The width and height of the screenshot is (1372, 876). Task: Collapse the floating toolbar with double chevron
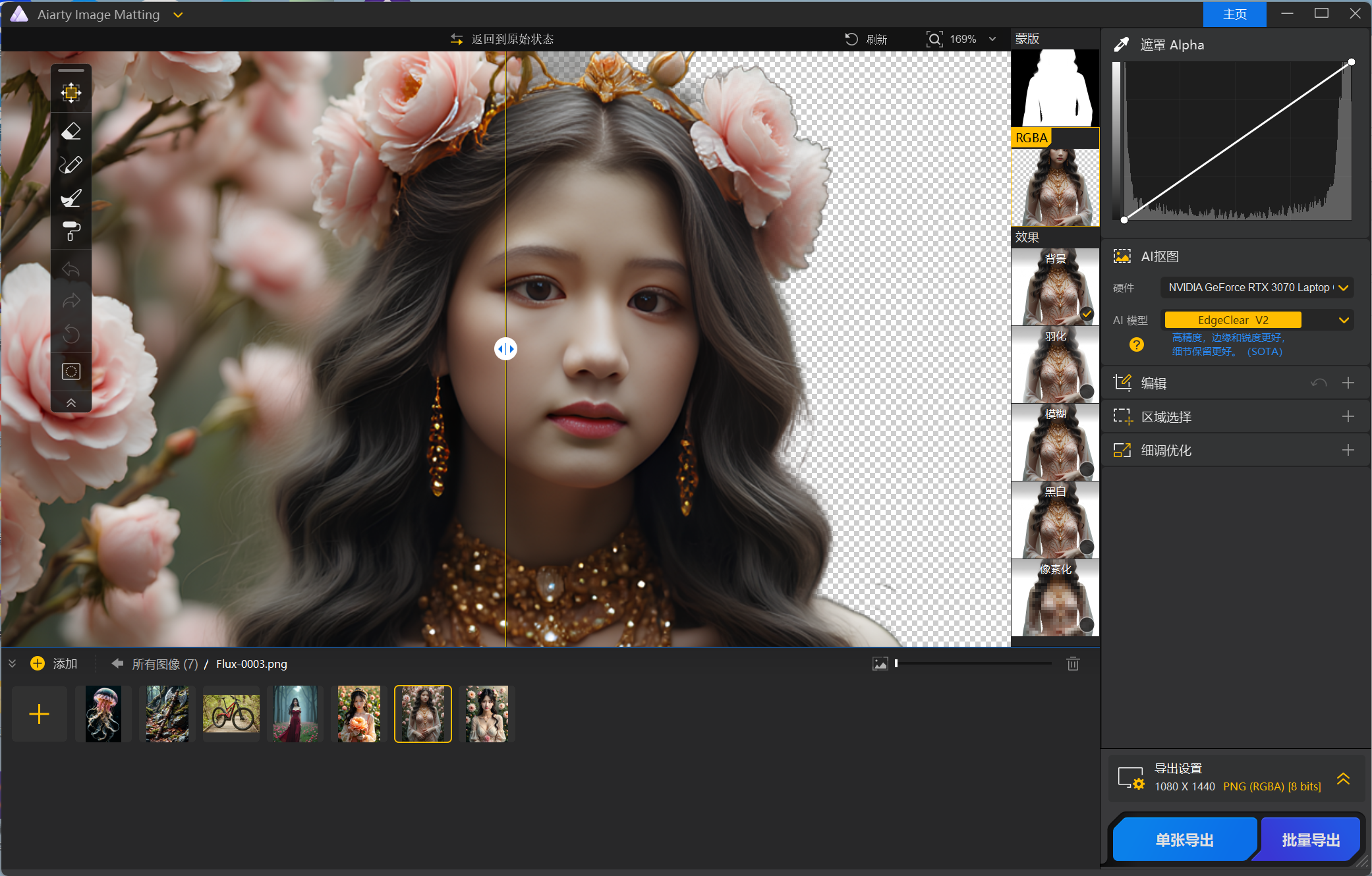[x=71, y=403]
